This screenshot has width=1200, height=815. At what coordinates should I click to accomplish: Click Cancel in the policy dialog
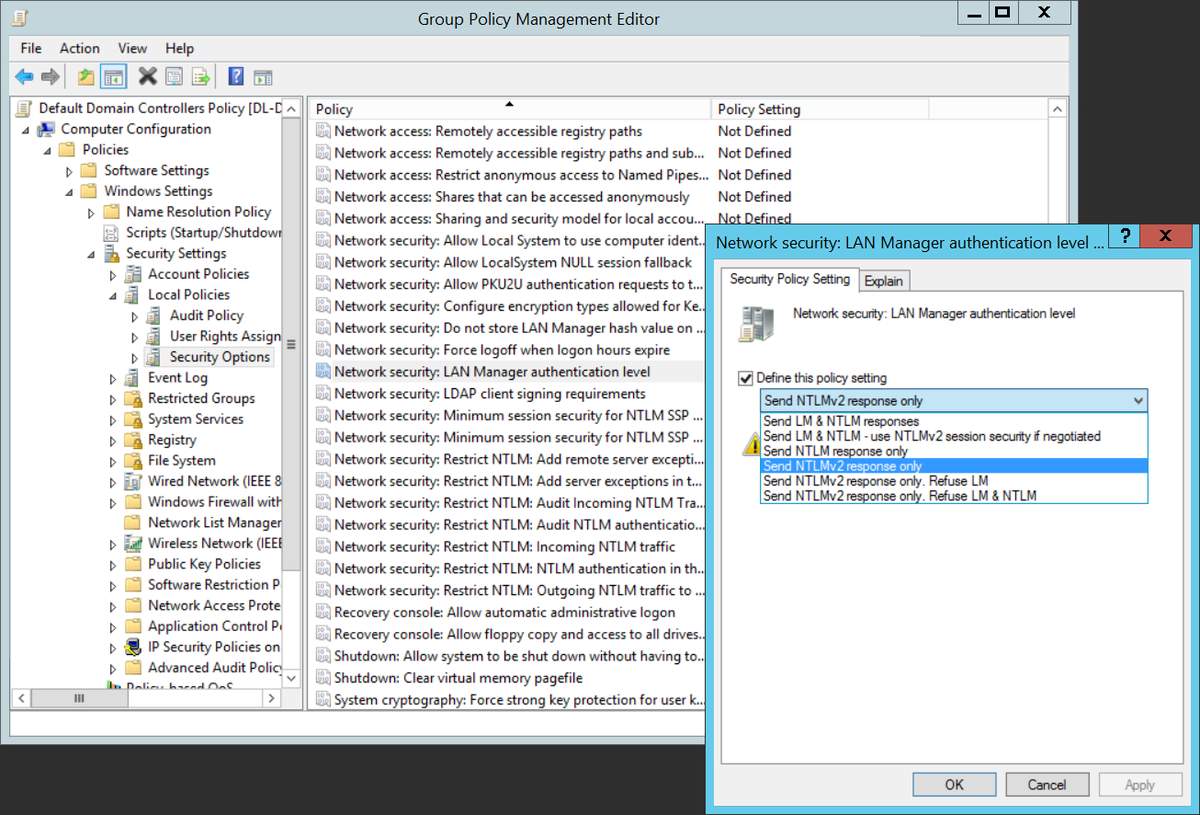(1047, 785)
